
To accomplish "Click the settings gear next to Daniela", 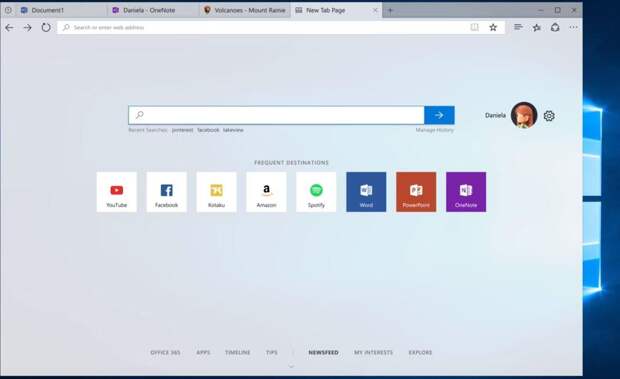I will click(549, 116).
